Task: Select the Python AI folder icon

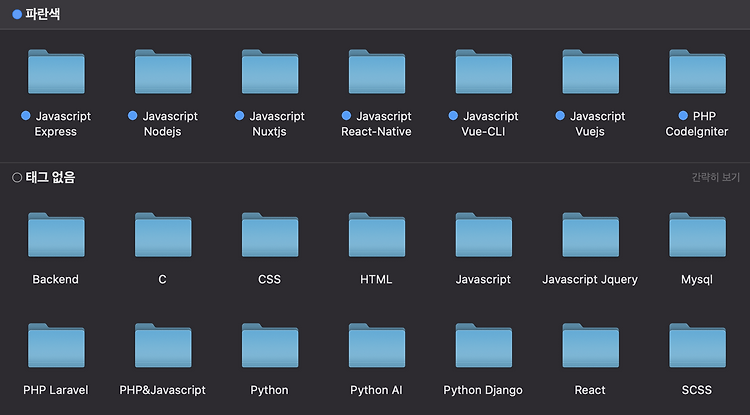Action: point(376,345)
